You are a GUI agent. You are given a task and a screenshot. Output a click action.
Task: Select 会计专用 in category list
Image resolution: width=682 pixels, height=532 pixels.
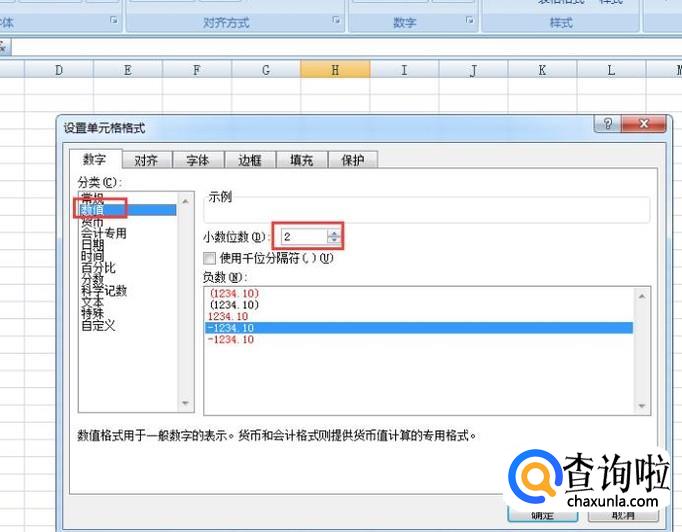[x=104, y=234]
